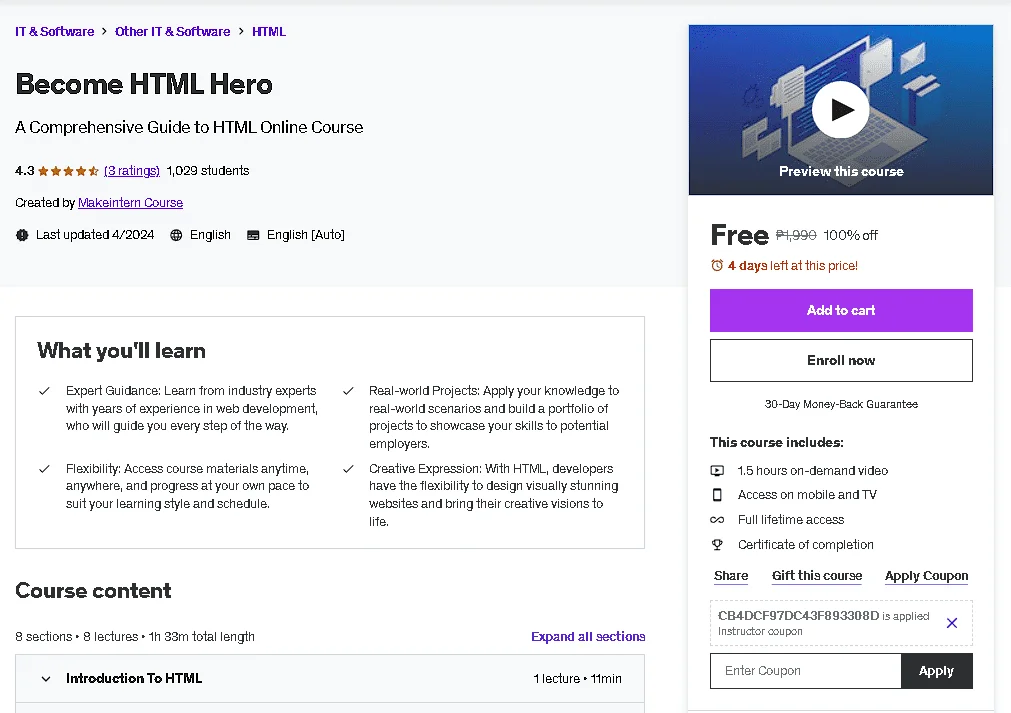Click the alarm clock icon beside 4 days left
1011x713 pixels.
click(x=717, y=266)
